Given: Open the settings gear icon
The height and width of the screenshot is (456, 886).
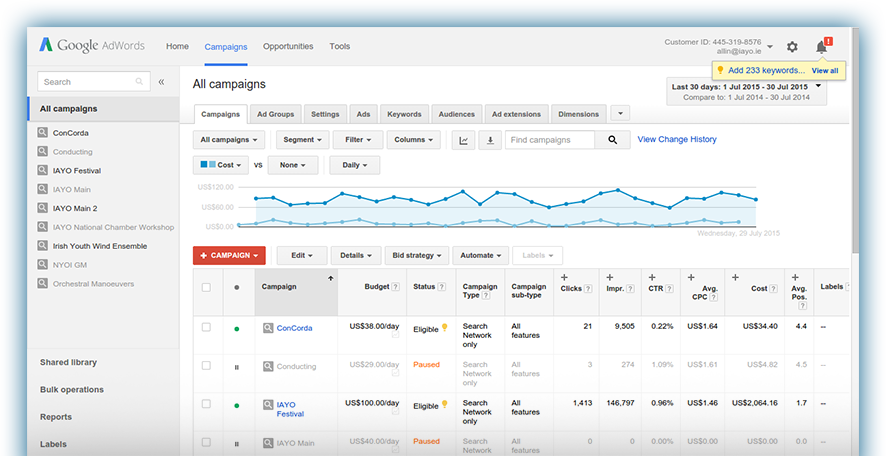Looking at the screenshot, I should 792,47.
